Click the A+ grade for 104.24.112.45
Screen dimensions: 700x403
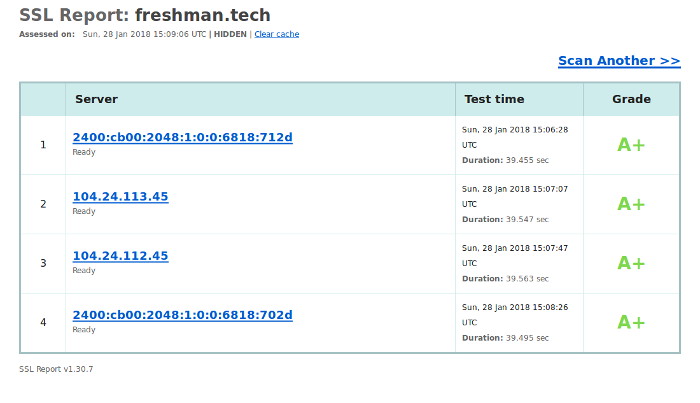[631, 263]
